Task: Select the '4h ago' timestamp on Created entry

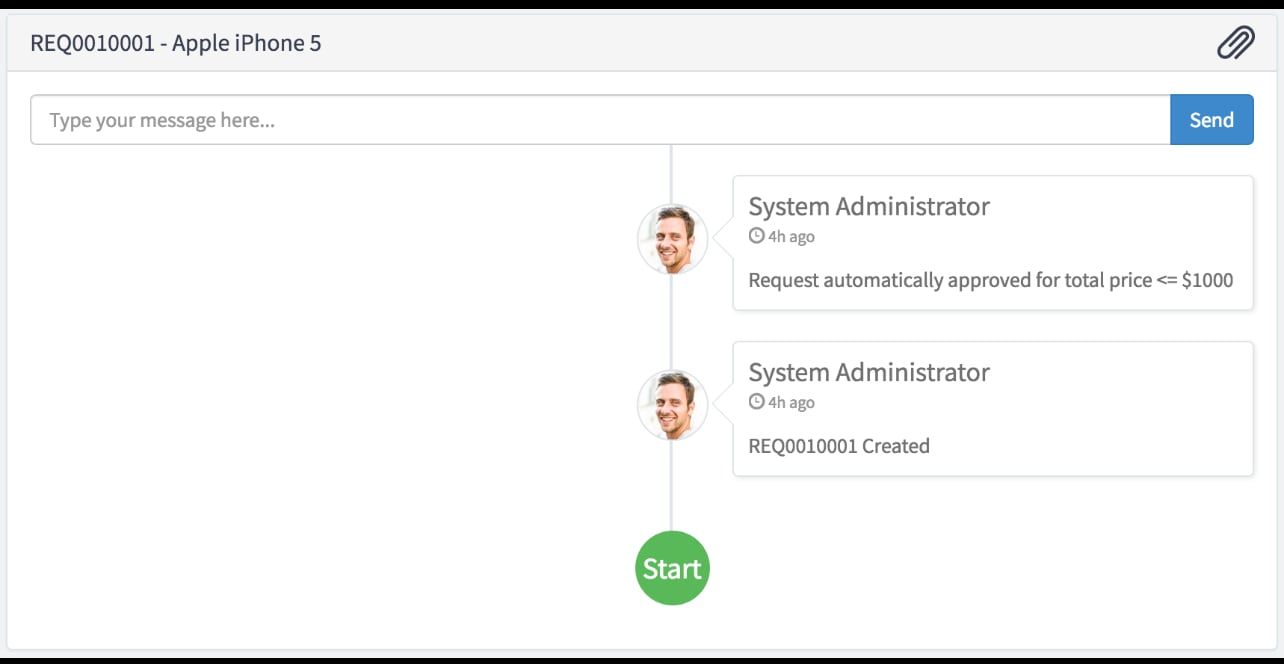Action: click(791, 402)
